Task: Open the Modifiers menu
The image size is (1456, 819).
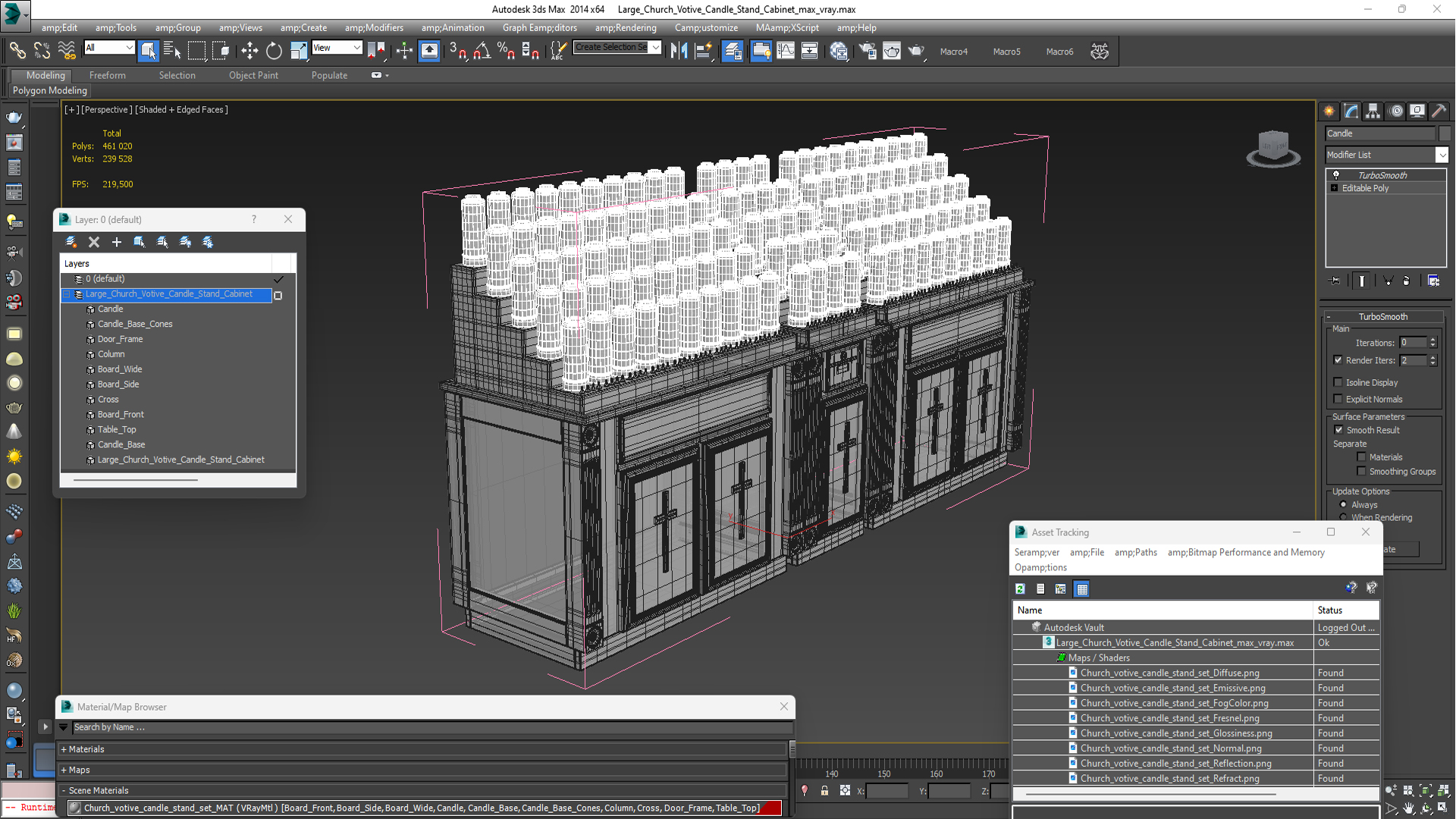Action: pyautogui.click(x=375, y=28)
